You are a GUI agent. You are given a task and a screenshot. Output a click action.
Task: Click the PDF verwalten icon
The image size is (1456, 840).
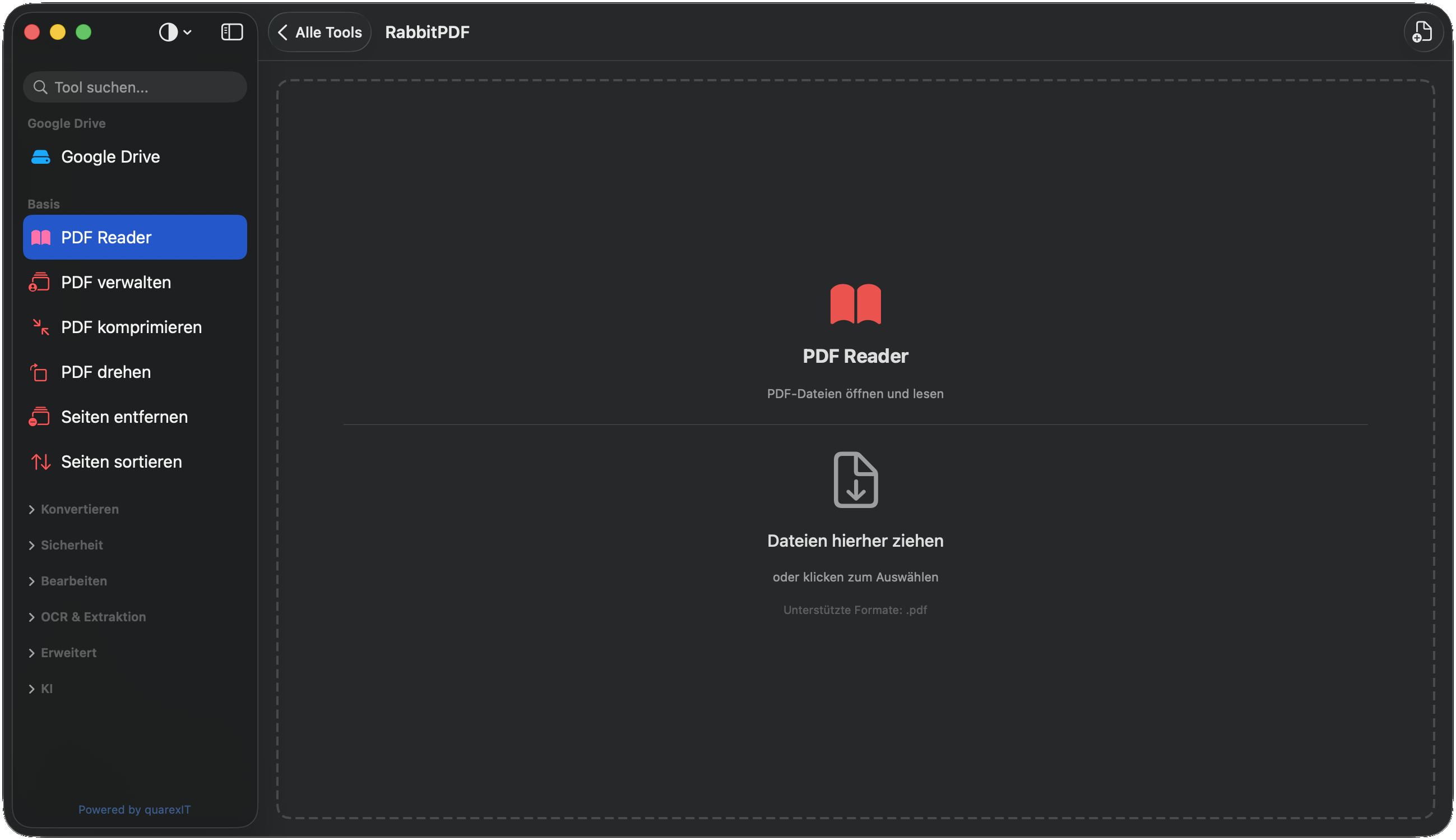40,282
